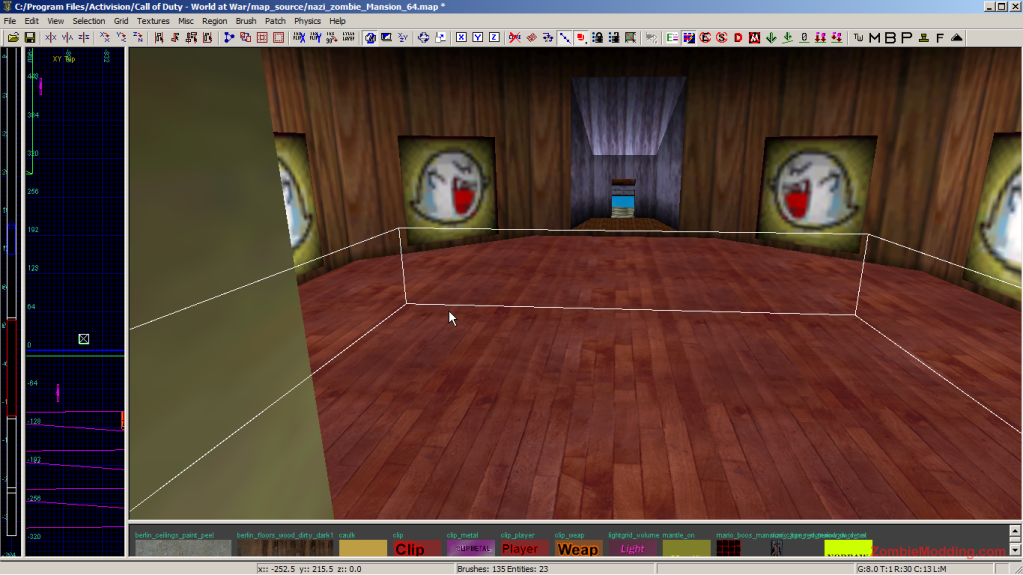Image resolution: width=1023 pixels, height=575 pixels.
Task: Rotate selection around the Y axis
Action: 121,38
